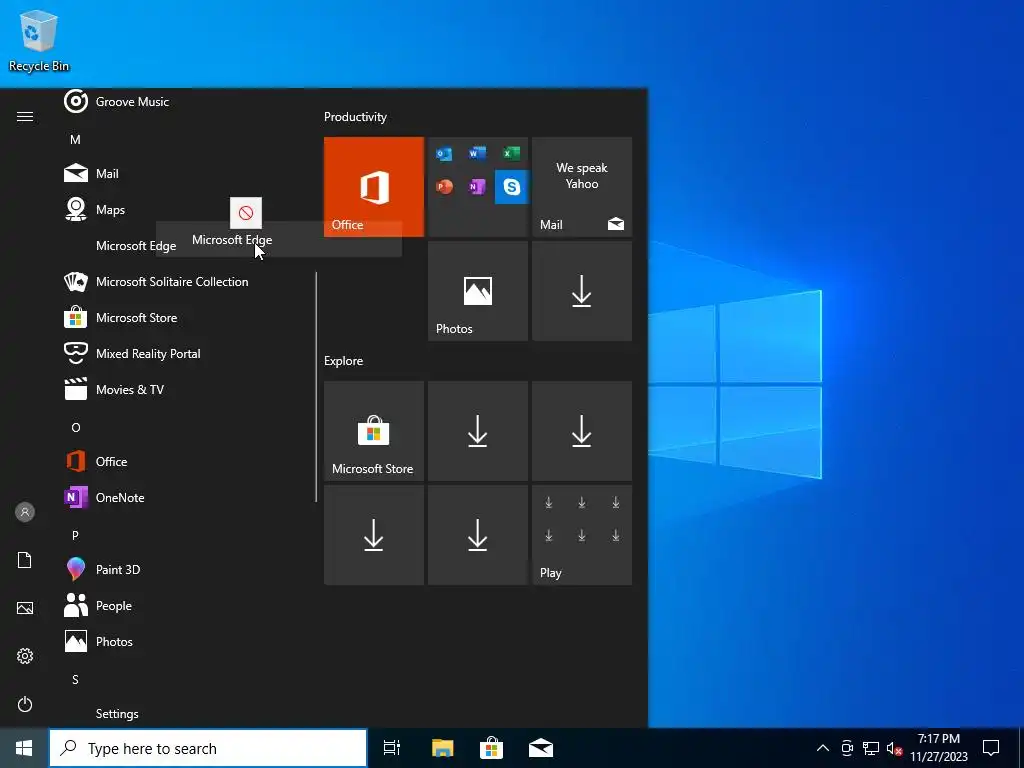Open People app
Viewport: 1024px width, 768px height.
point(185,605)
